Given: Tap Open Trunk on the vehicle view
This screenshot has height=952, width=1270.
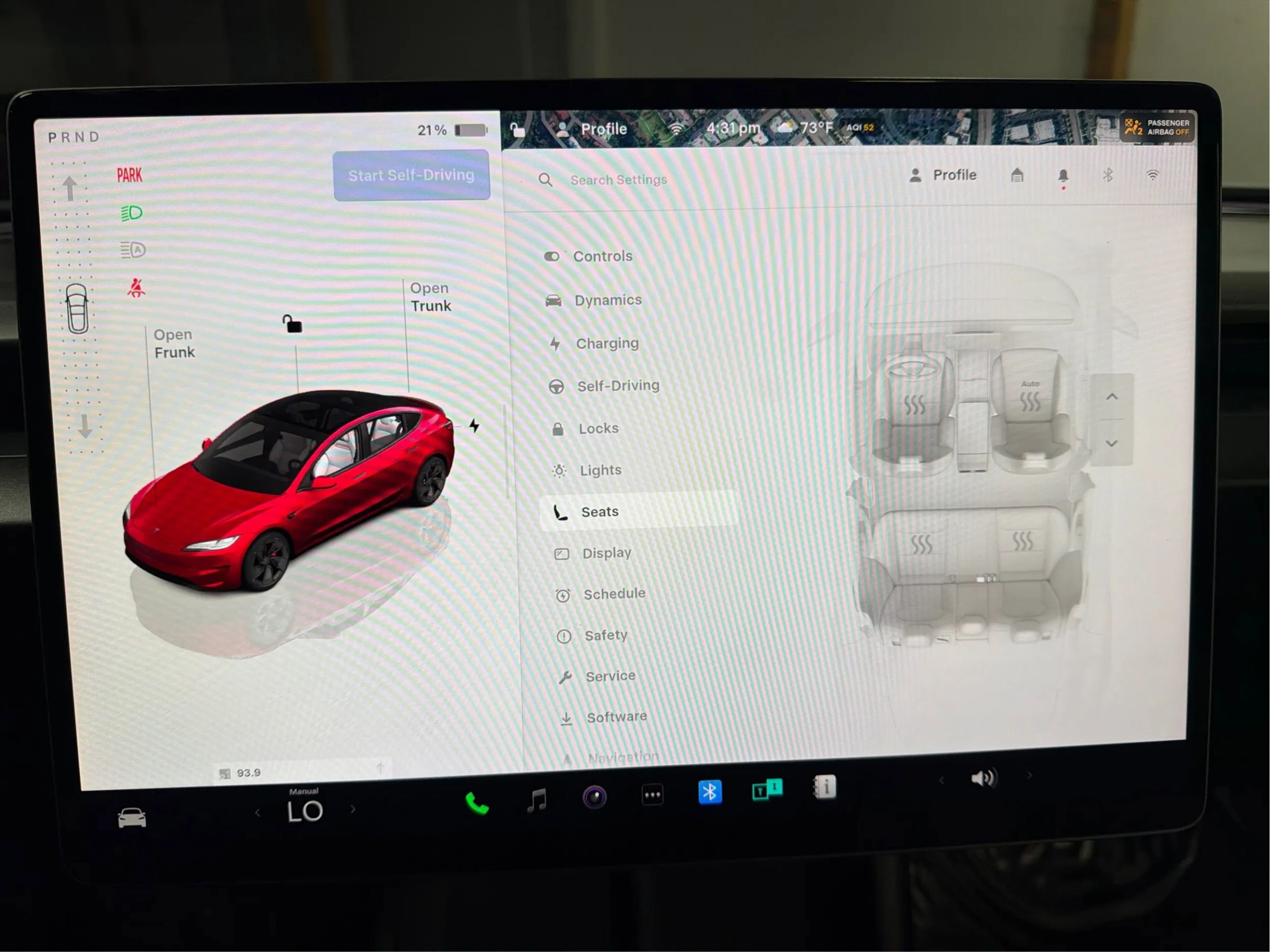Looking at the screenshot, I should (x=430, y=297).
